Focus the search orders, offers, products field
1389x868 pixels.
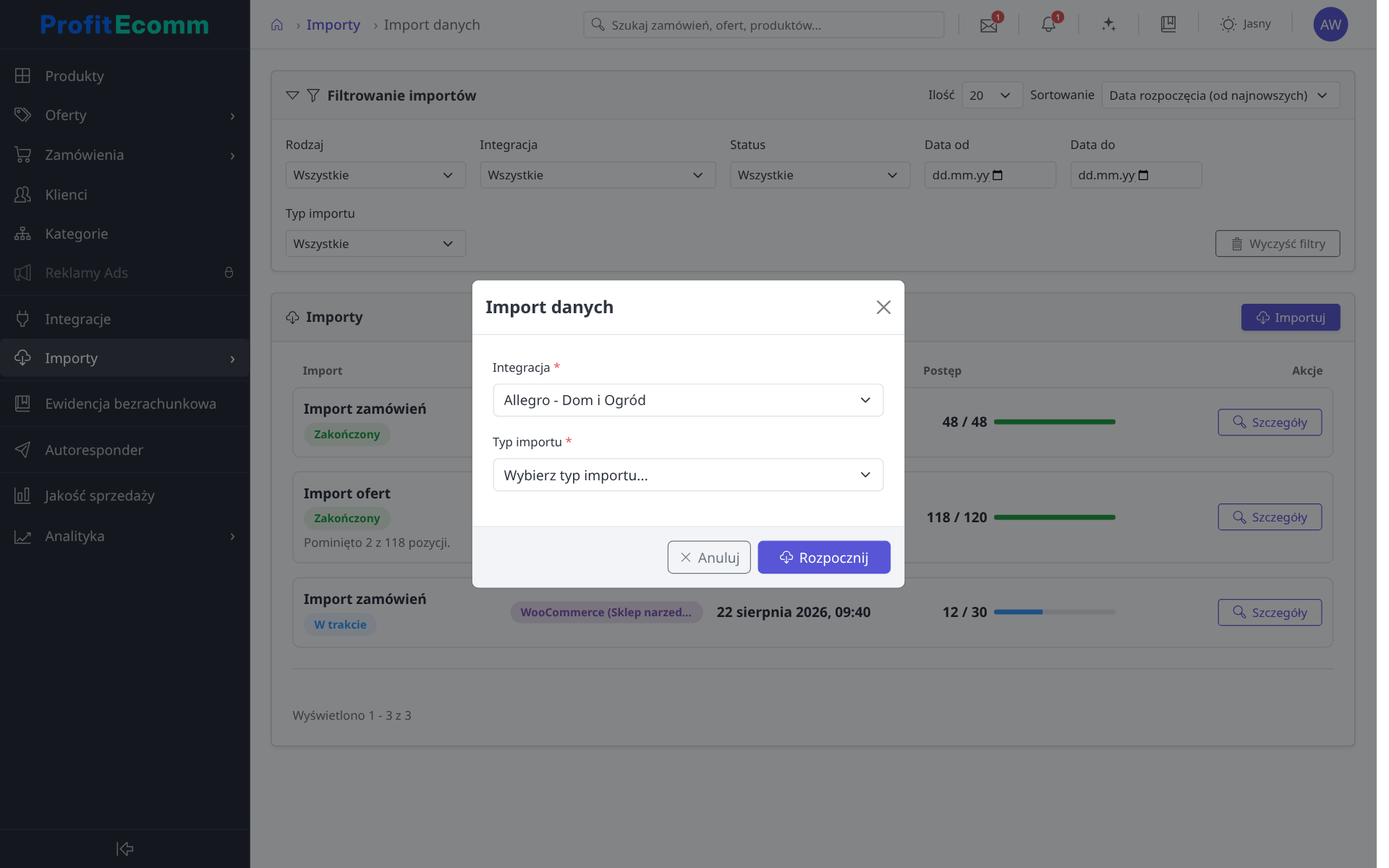pos(763,25)
